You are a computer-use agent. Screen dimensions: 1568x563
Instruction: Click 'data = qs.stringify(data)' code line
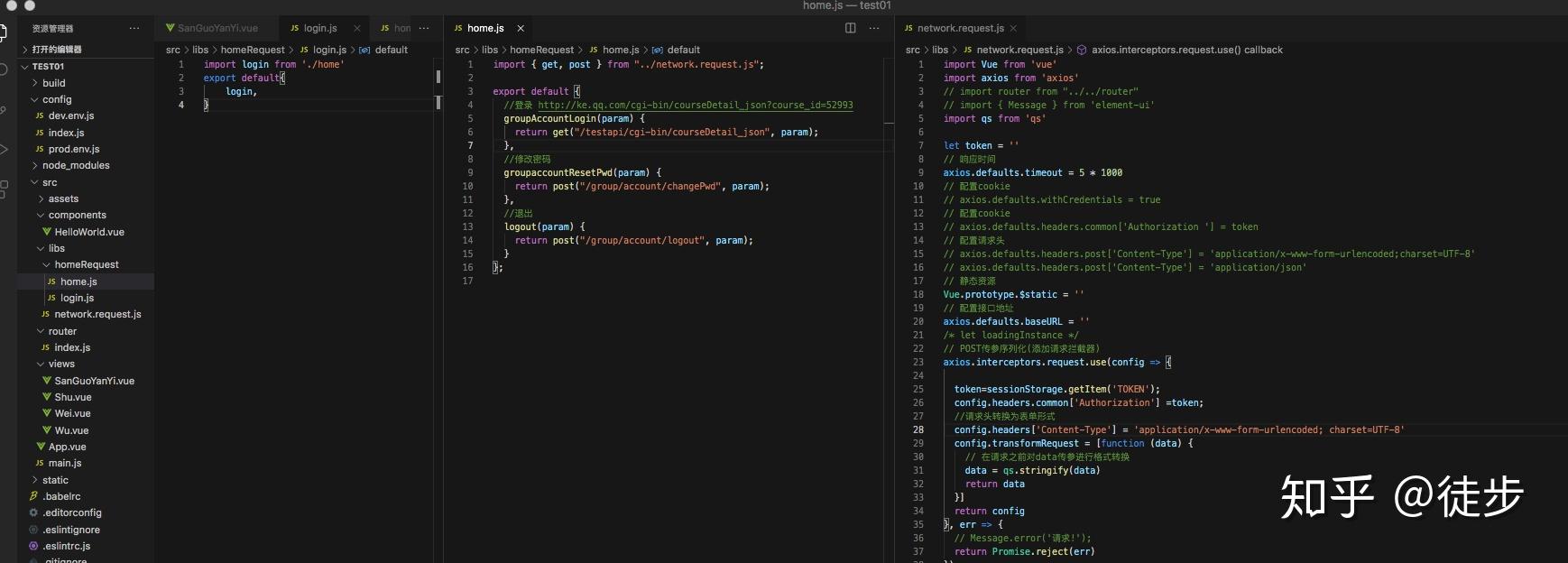pos(1032,470)
